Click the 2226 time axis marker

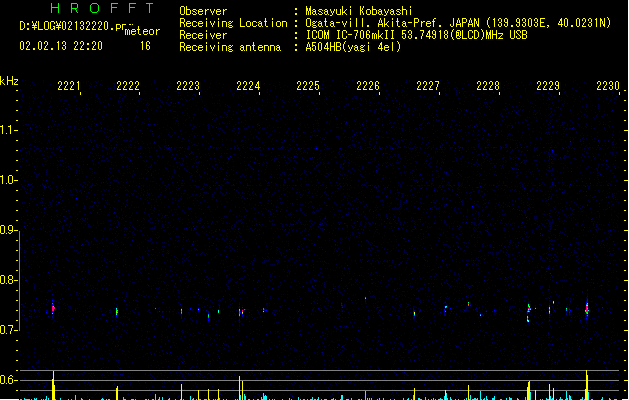tap(368, 86)
